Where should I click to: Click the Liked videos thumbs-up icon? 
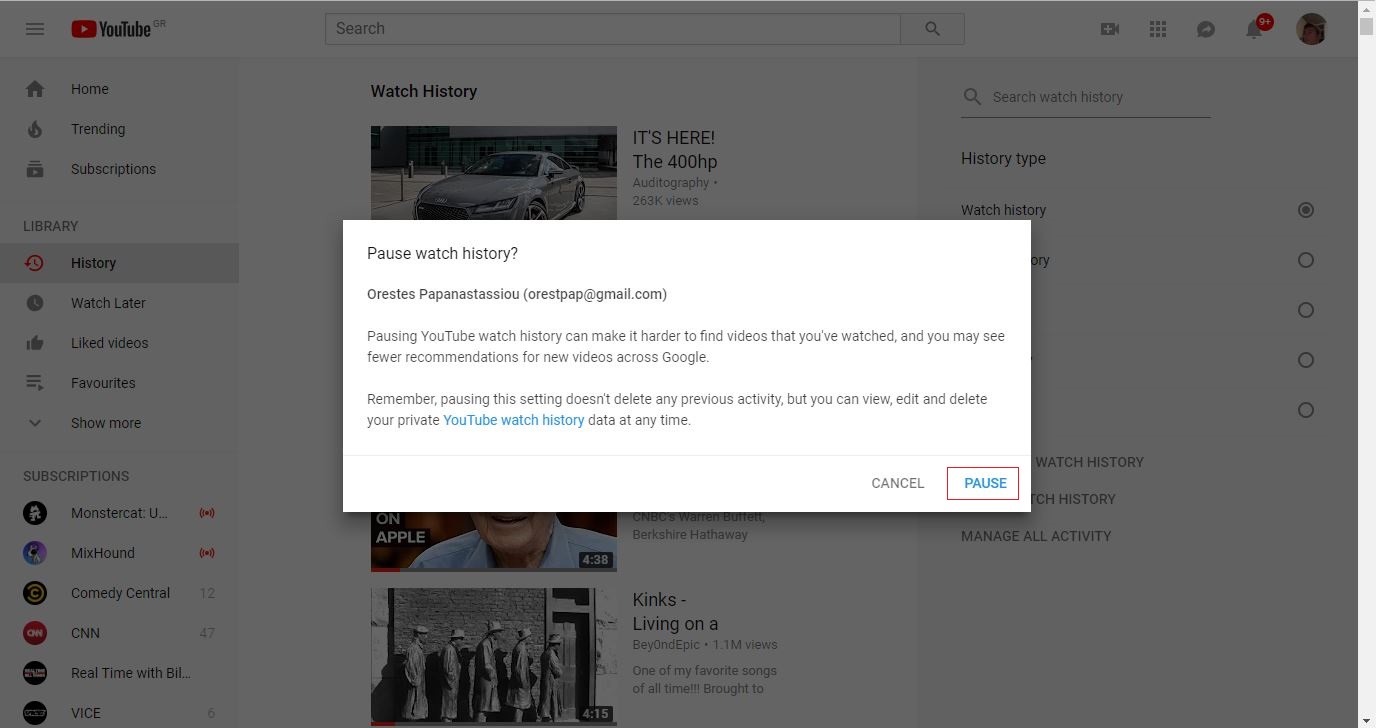[35, 343]
